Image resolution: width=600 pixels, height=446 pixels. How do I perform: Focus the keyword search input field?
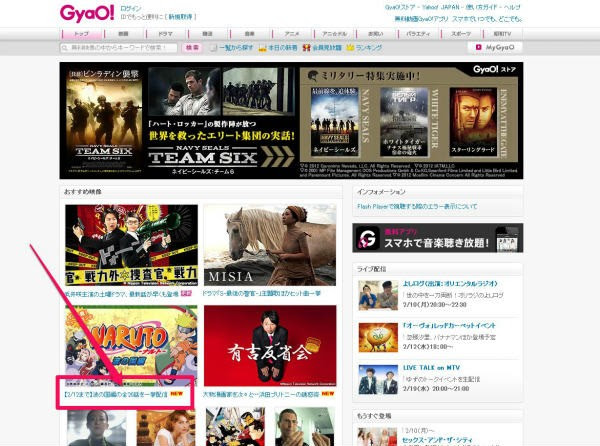[x=119, y=48]
